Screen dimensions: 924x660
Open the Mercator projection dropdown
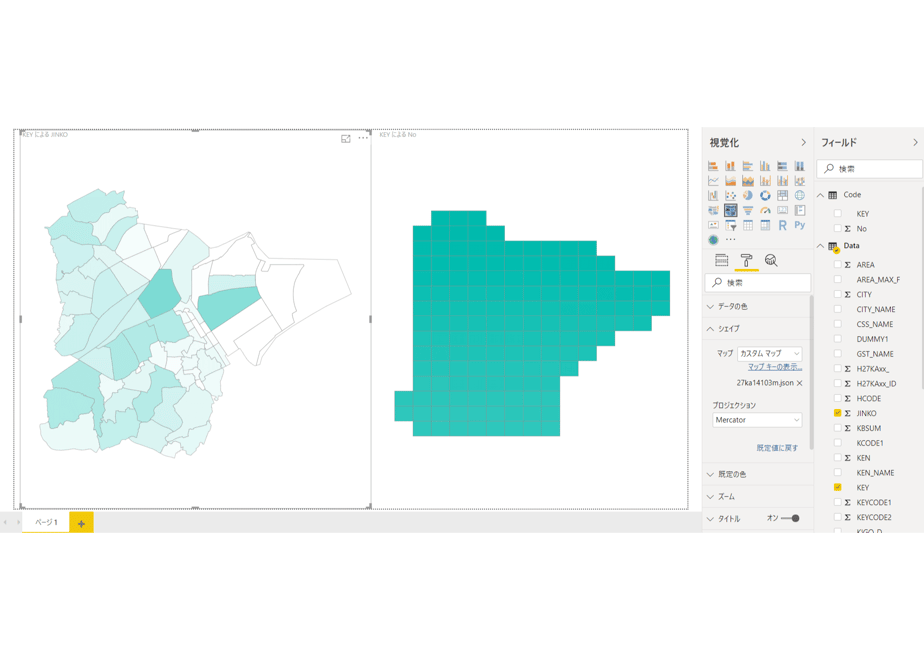click(757, 420)
